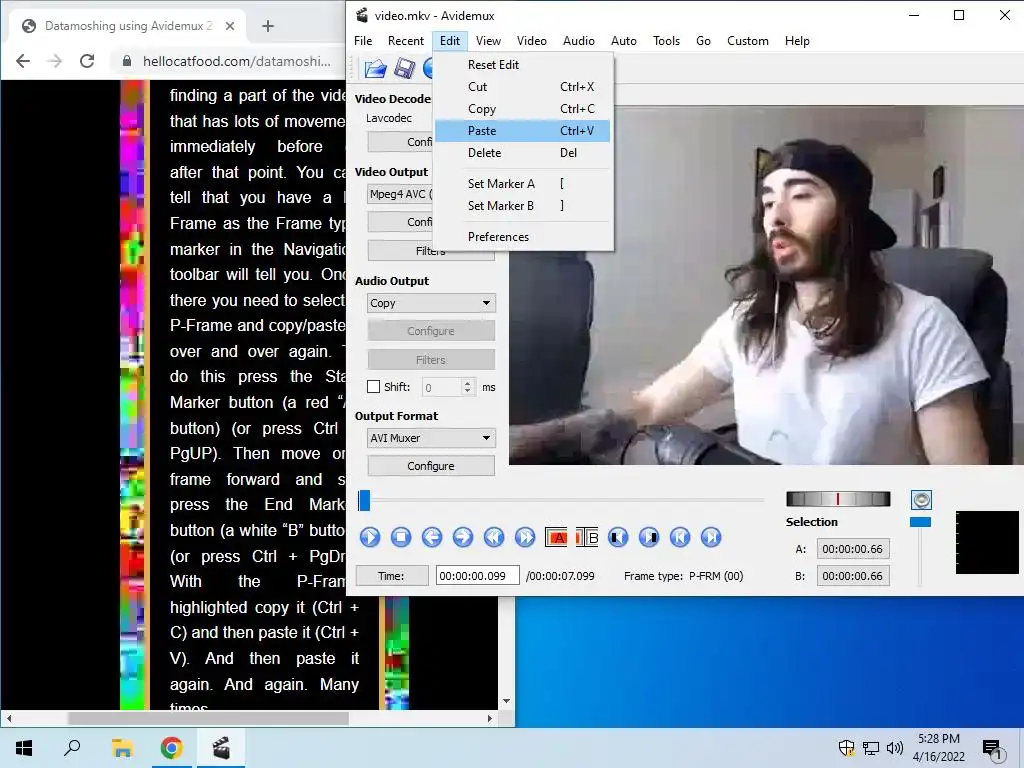Choose Copy from the Edit menu
1024x768 pixels.
pyautogui.click(x=522, y=109)
